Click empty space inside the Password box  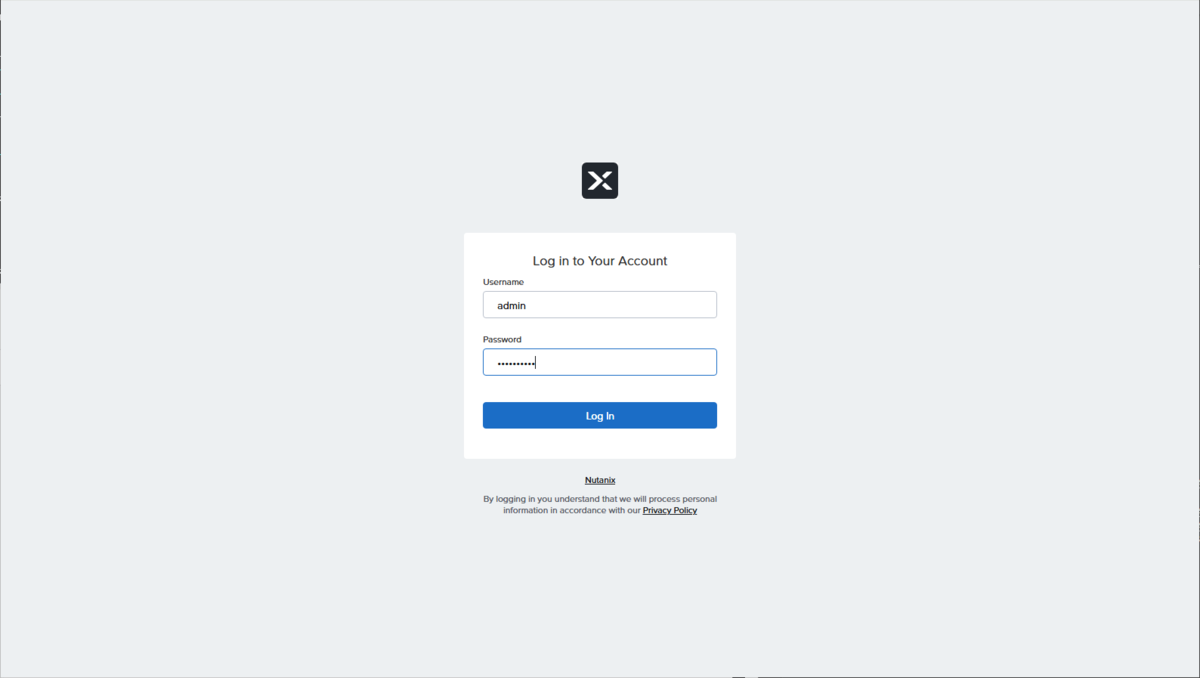[x=626, y=362]
